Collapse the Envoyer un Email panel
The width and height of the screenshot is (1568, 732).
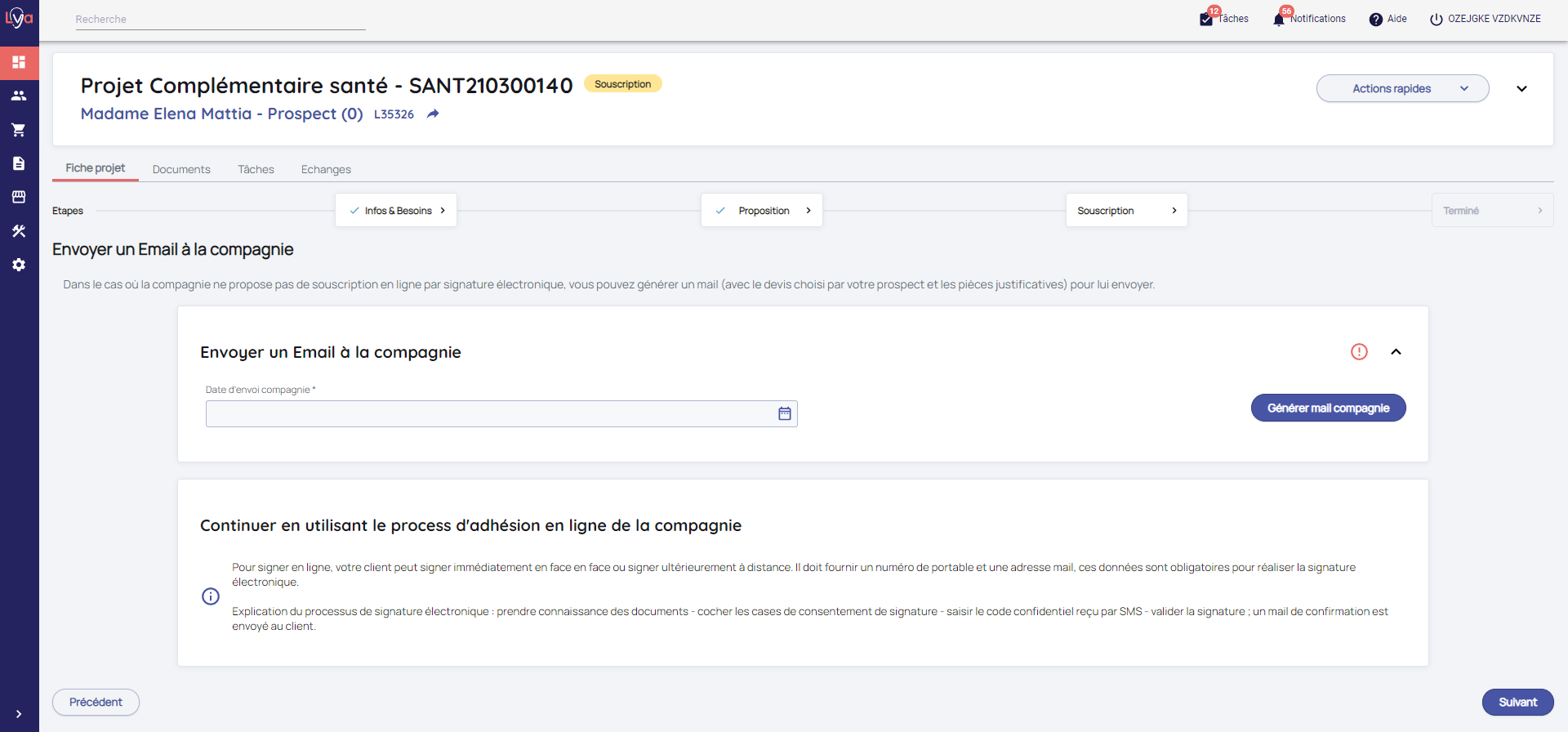1396,352
